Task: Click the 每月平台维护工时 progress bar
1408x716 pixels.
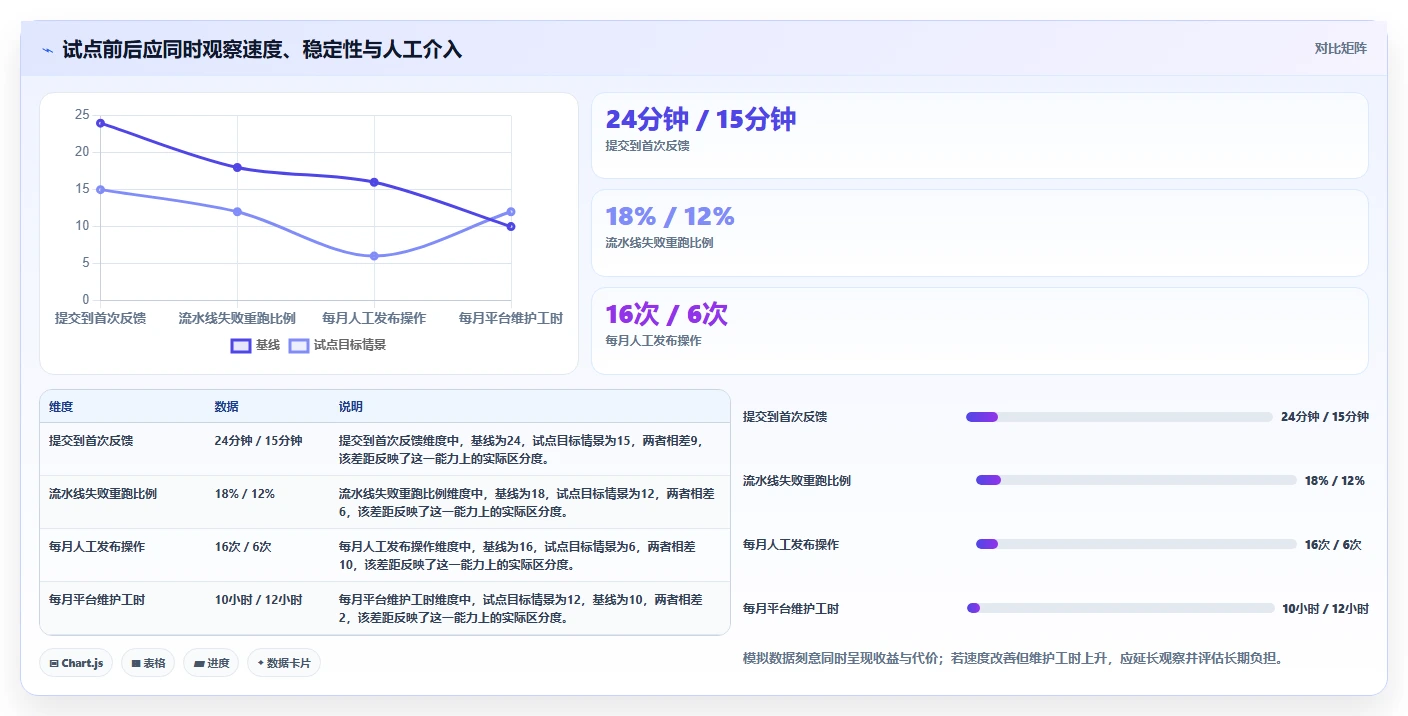Action: [x=1121, y=608]
